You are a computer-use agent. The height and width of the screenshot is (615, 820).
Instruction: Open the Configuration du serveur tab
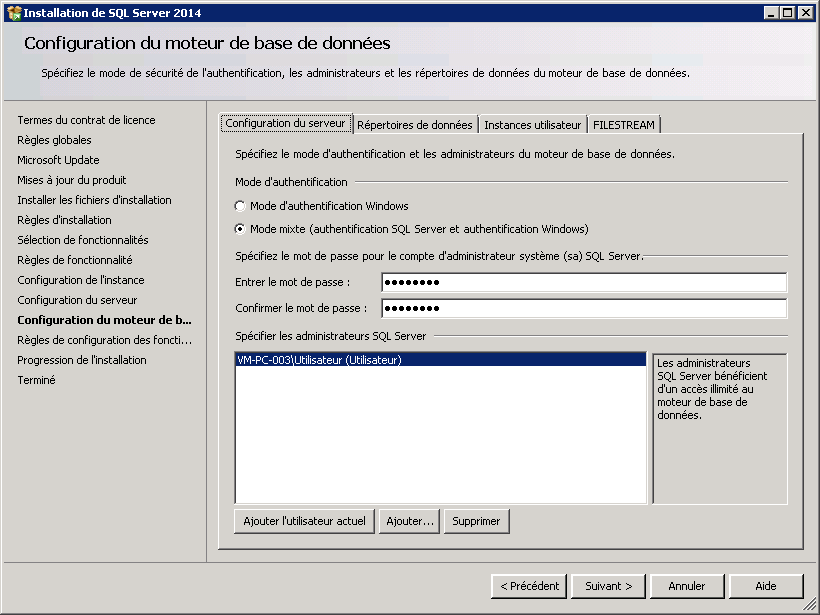tap(286, 124)
